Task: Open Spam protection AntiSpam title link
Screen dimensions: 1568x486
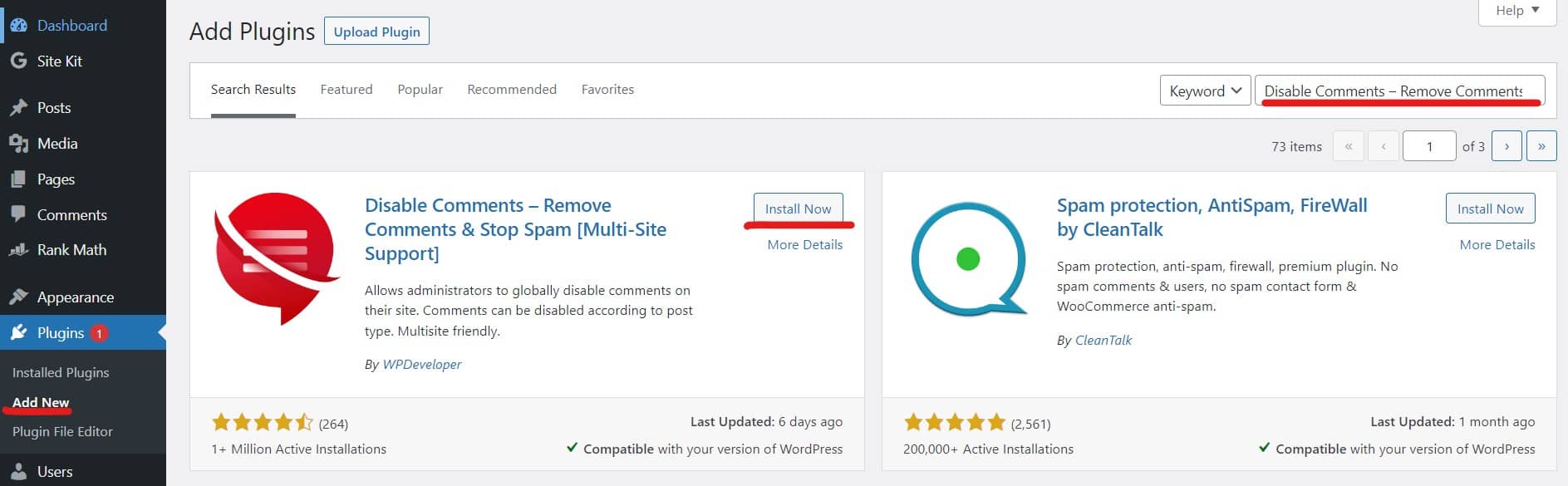Action: click(1212, 218)
